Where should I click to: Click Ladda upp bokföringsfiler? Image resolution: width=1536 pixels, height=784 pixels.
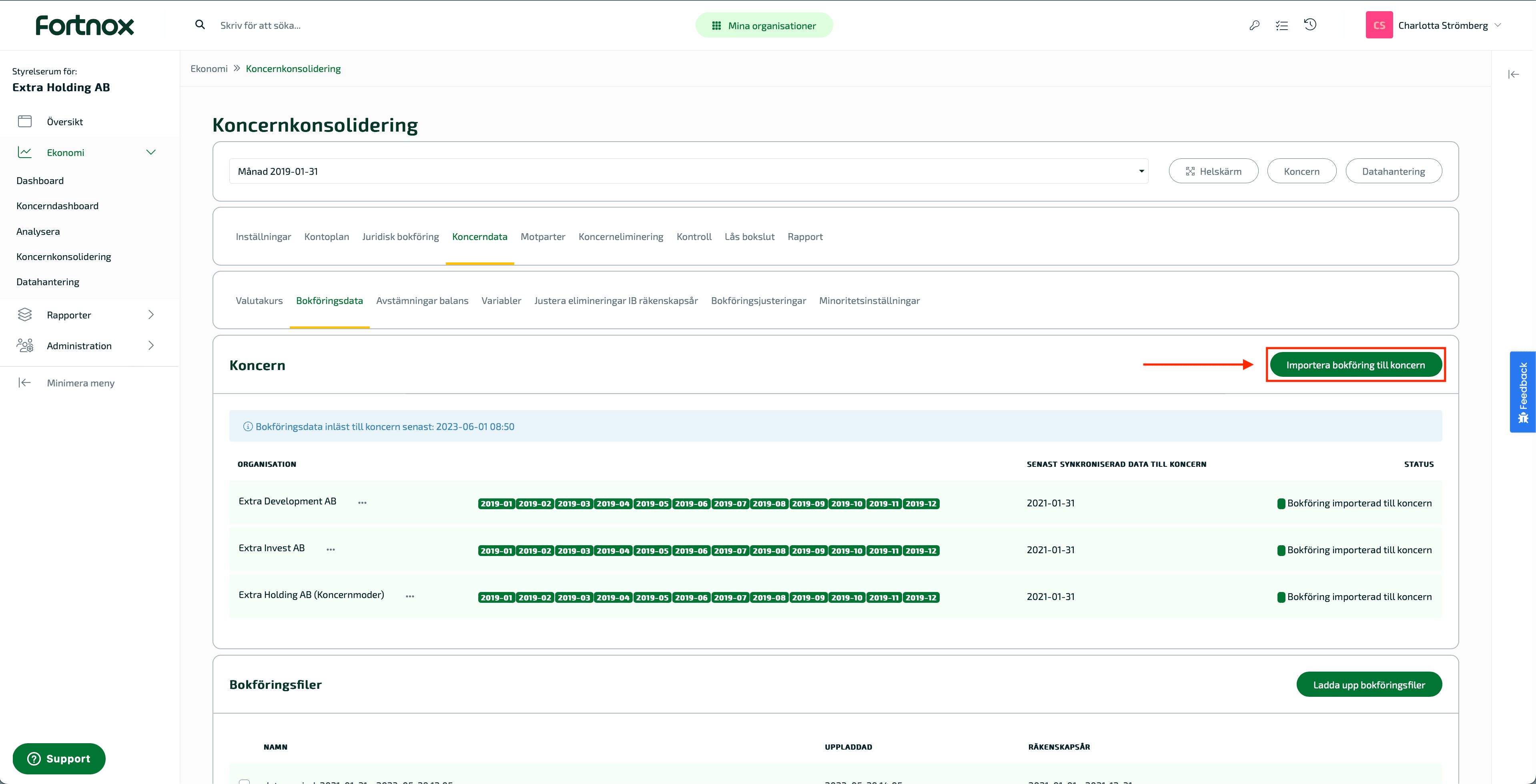click(1369, 684)
